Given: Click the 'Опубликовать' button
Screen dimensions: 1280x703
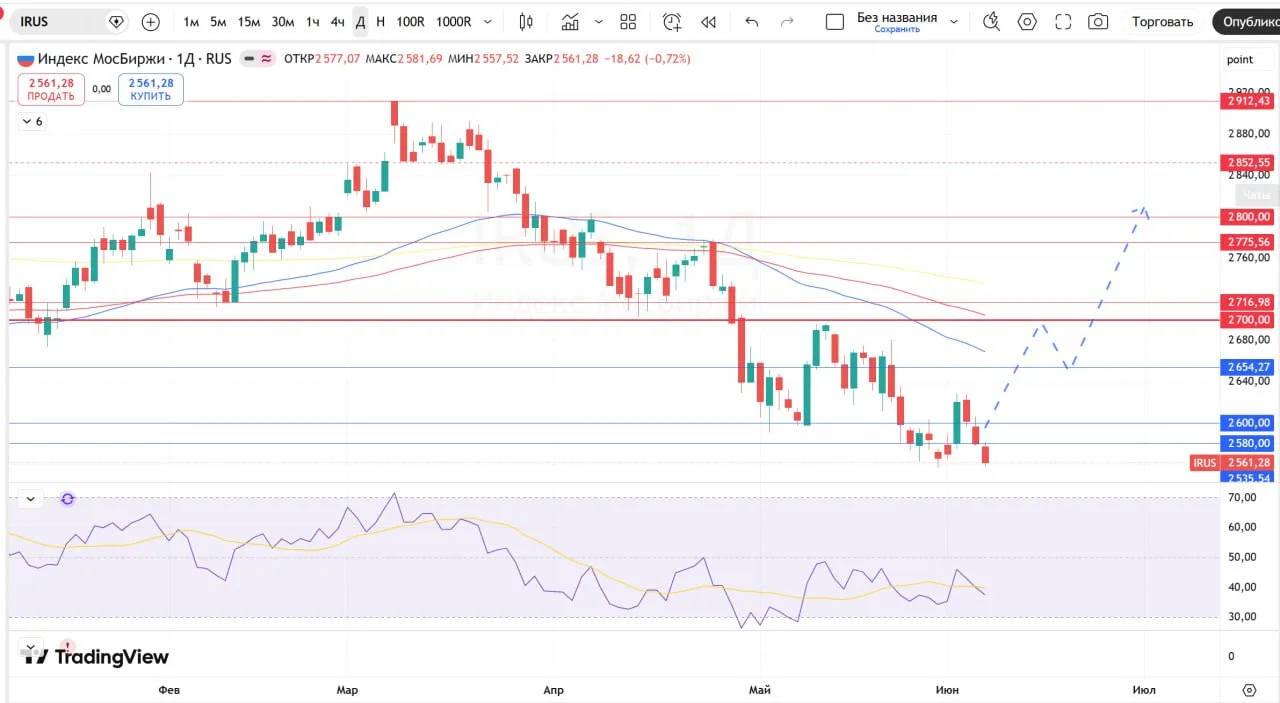Looking at the screenshot, I should point(1247,21).
